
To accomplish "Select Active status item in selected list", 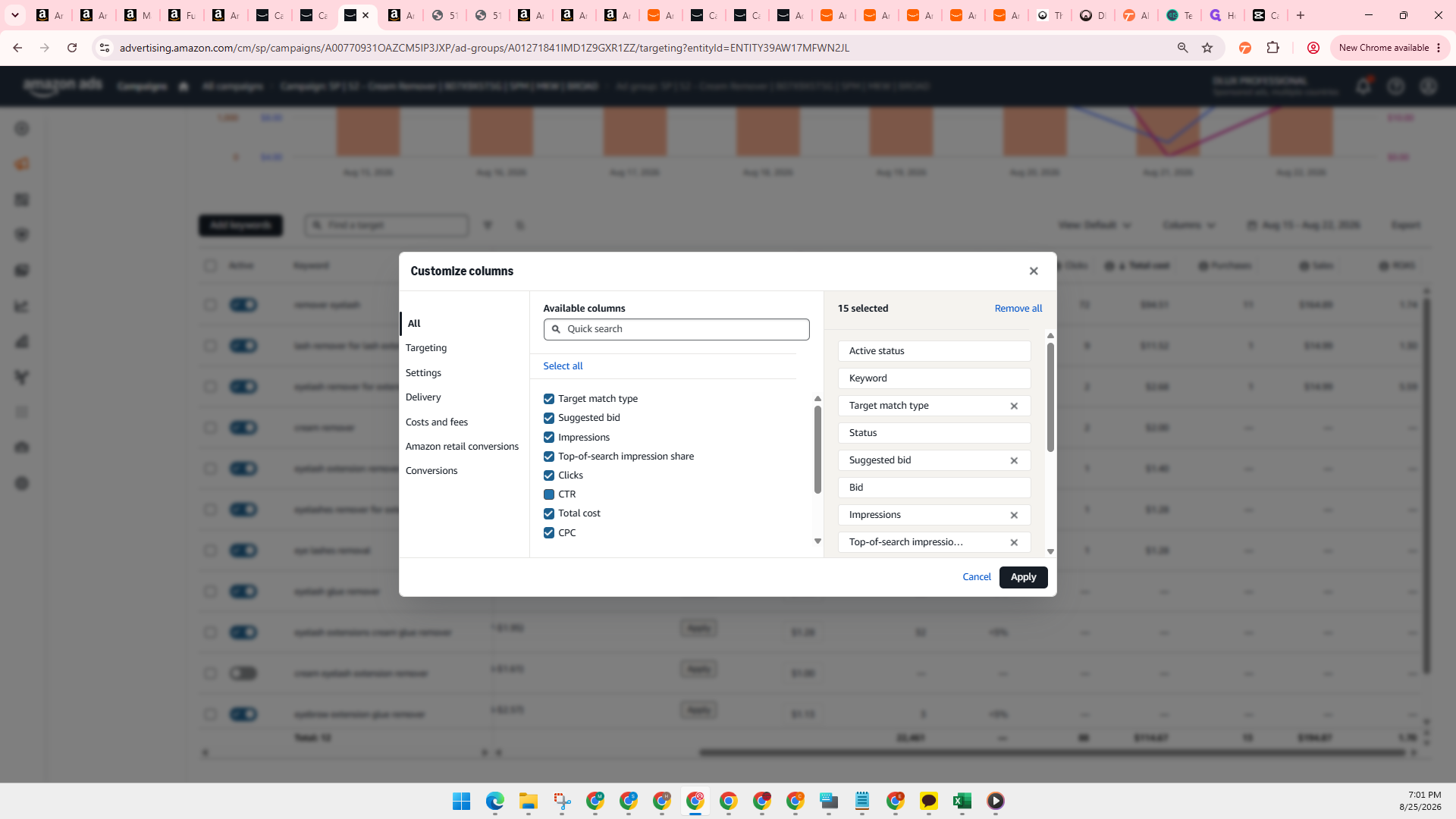I will click(x=934, y=351).
